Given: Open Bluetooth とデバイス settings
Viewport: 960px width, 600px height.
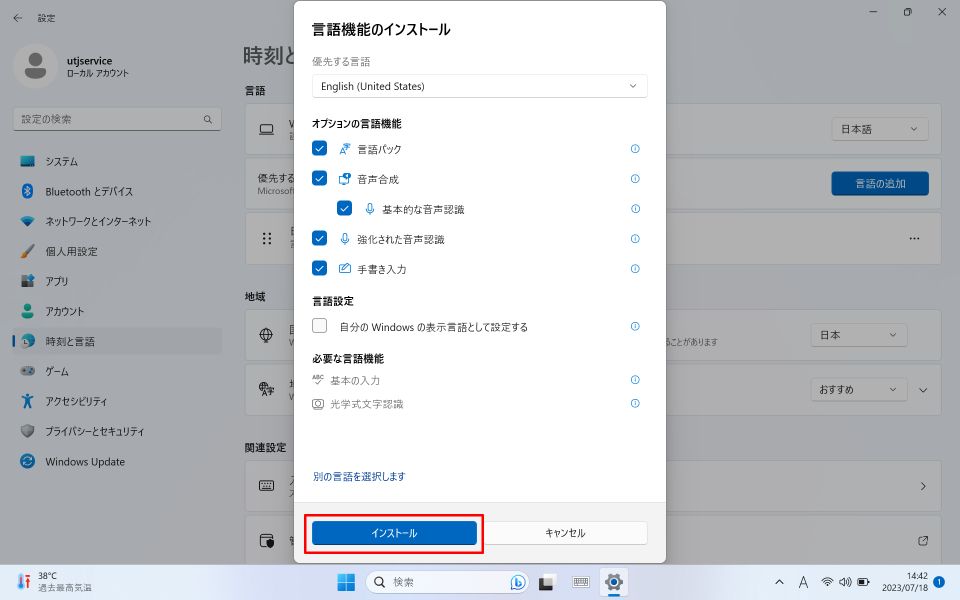Looking at the screenshot, I should coord(117,192).
